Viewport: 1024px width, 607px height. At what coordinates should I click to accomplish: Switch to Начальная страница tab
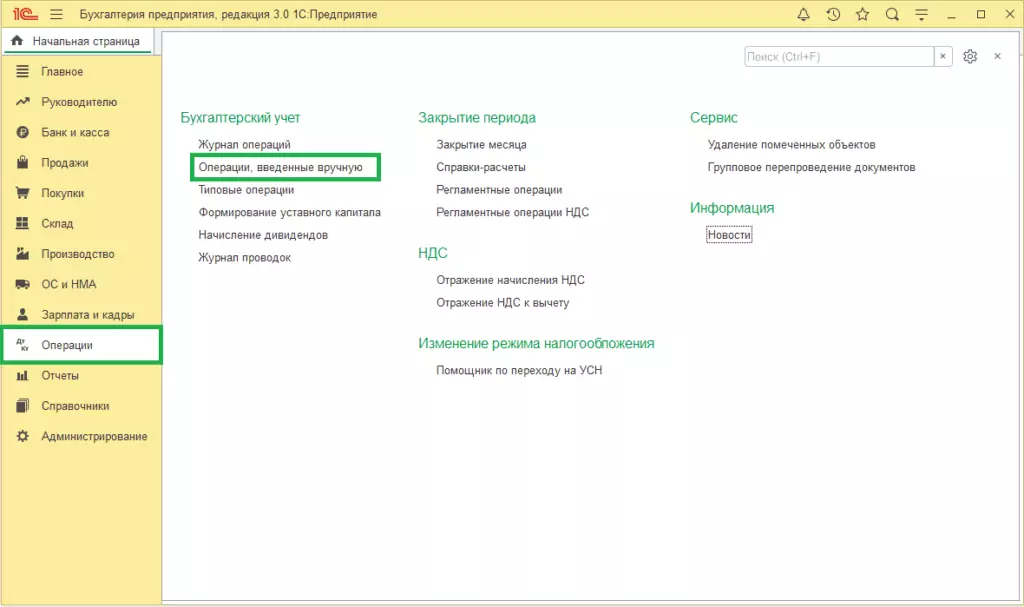pos(82,41)
